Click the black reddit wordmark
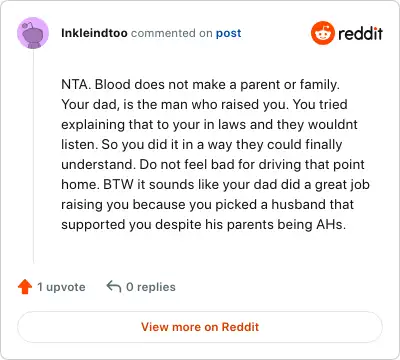Viewport: 400px width, 360px height. coord(360,33)
